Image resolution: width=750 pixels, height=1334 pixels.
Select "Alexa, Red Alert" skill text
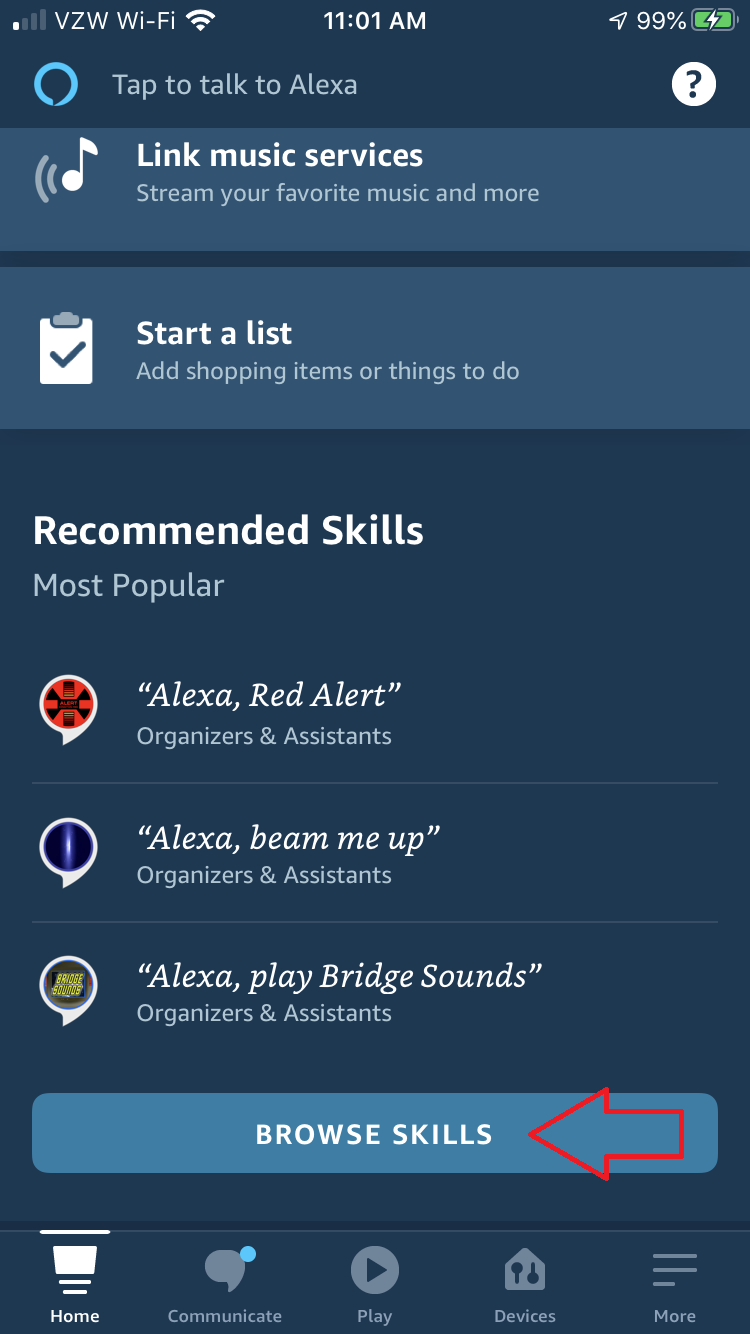[x=269, y=694]
